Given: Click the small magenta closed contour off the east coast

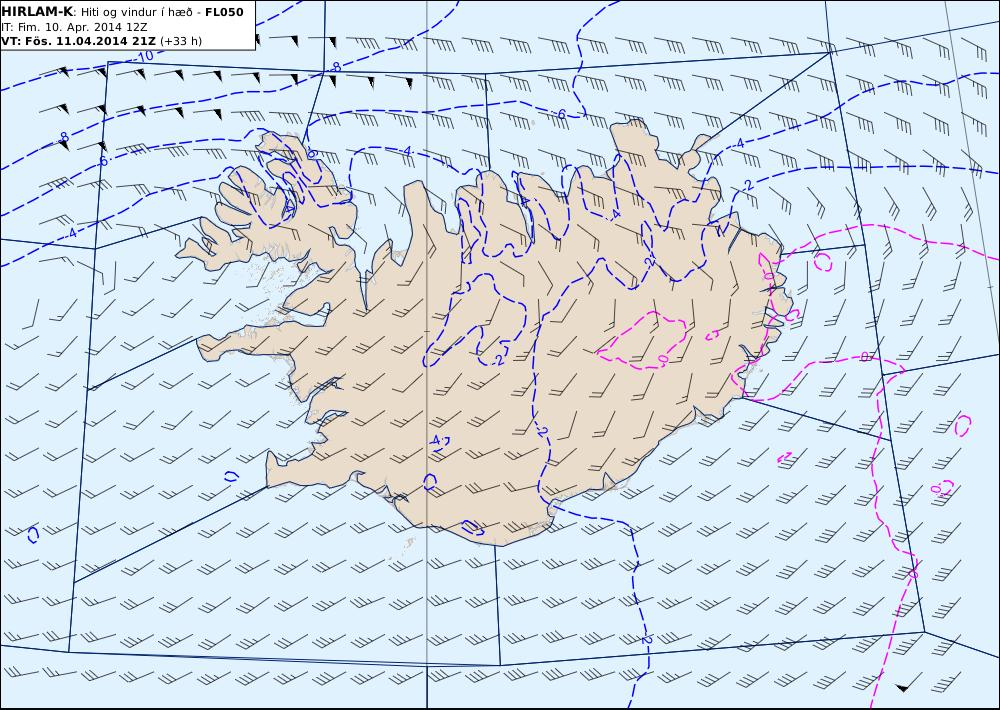Looking at the screenshot, I should 823,261.
